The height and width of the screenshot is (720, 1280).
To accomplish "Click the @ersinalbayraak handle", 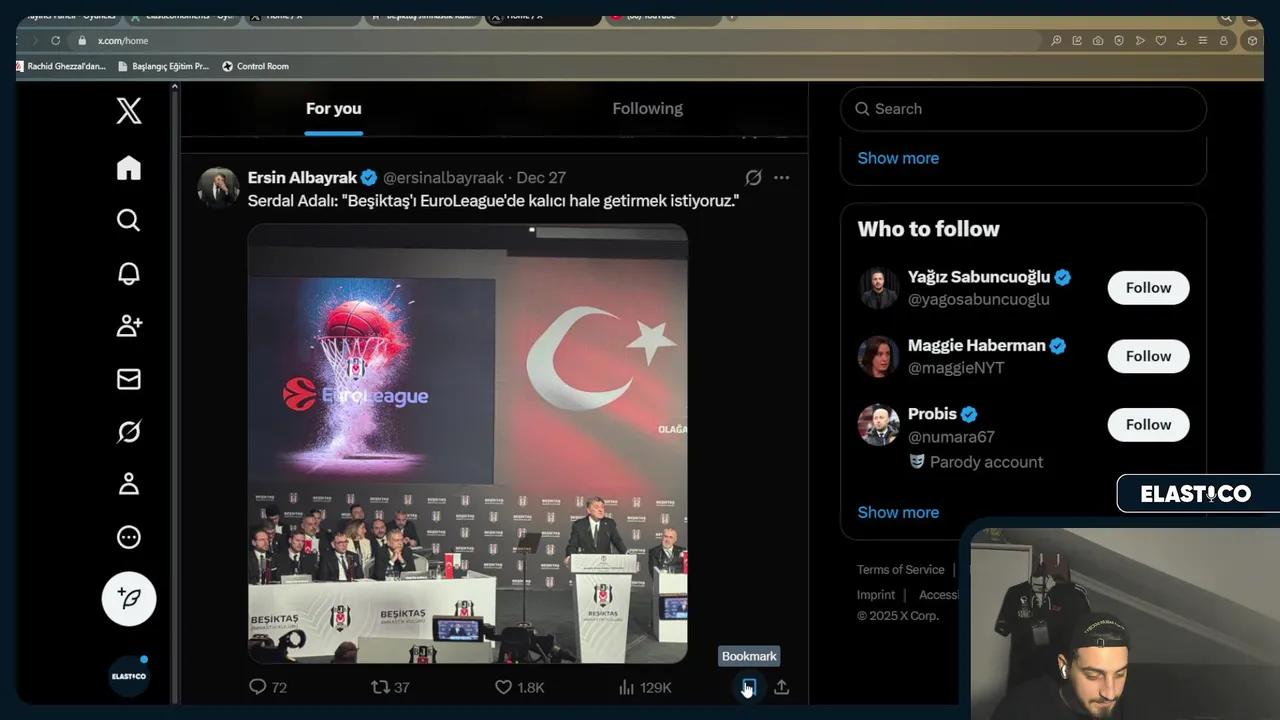I will [x=443, y=177].
